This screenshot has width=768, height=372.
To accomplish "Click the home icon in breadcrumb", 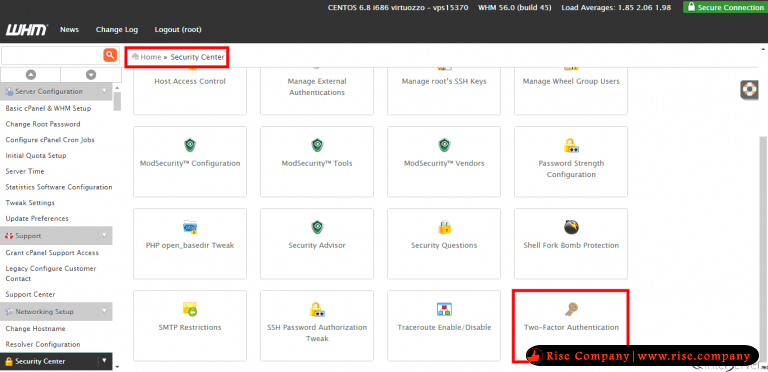I will [135, 57].
